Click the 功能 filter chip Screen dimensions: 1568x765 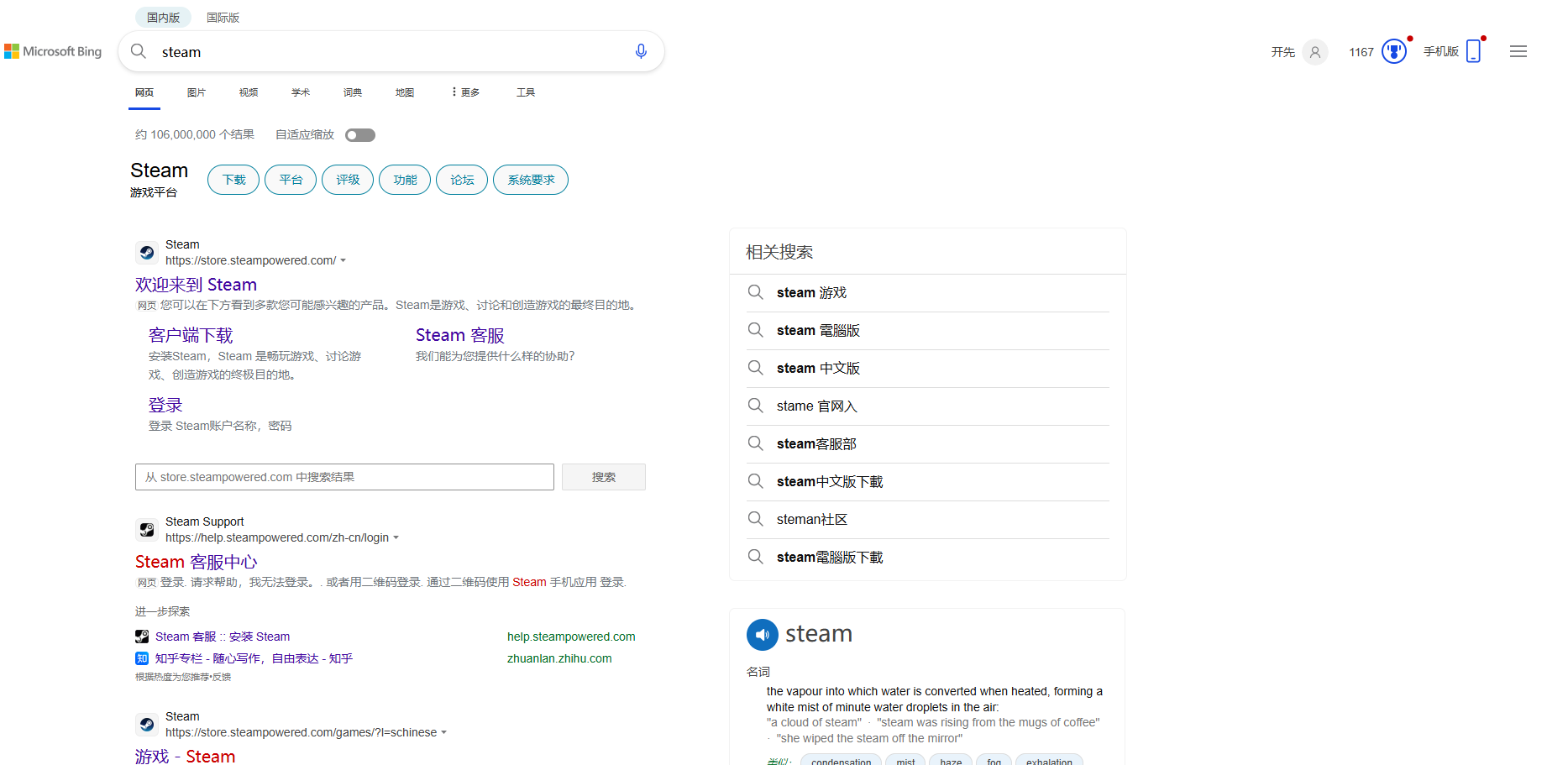405,180
